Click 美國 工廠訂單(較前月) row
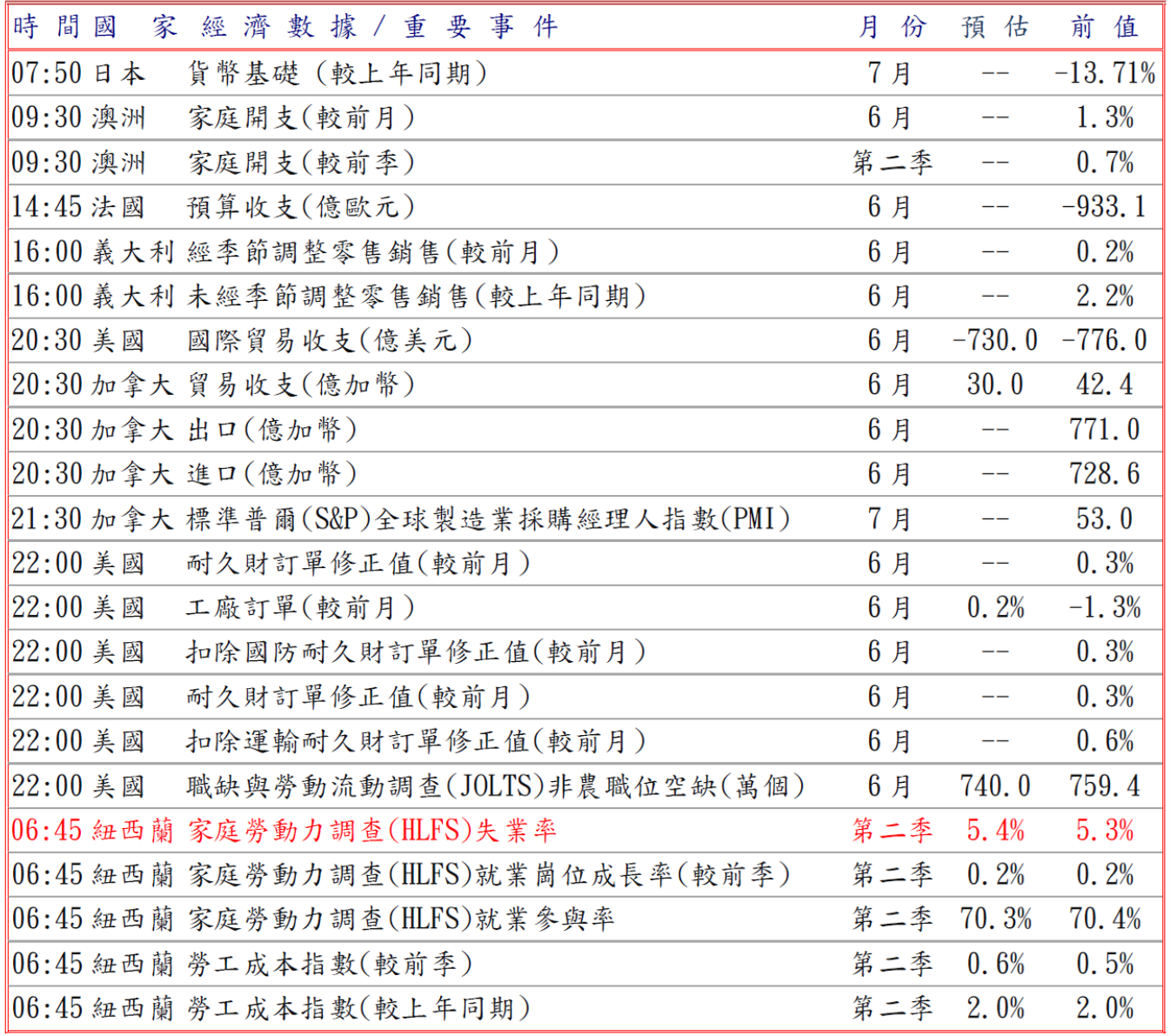Screen dimensions: 1170x1036 (585, 607)
